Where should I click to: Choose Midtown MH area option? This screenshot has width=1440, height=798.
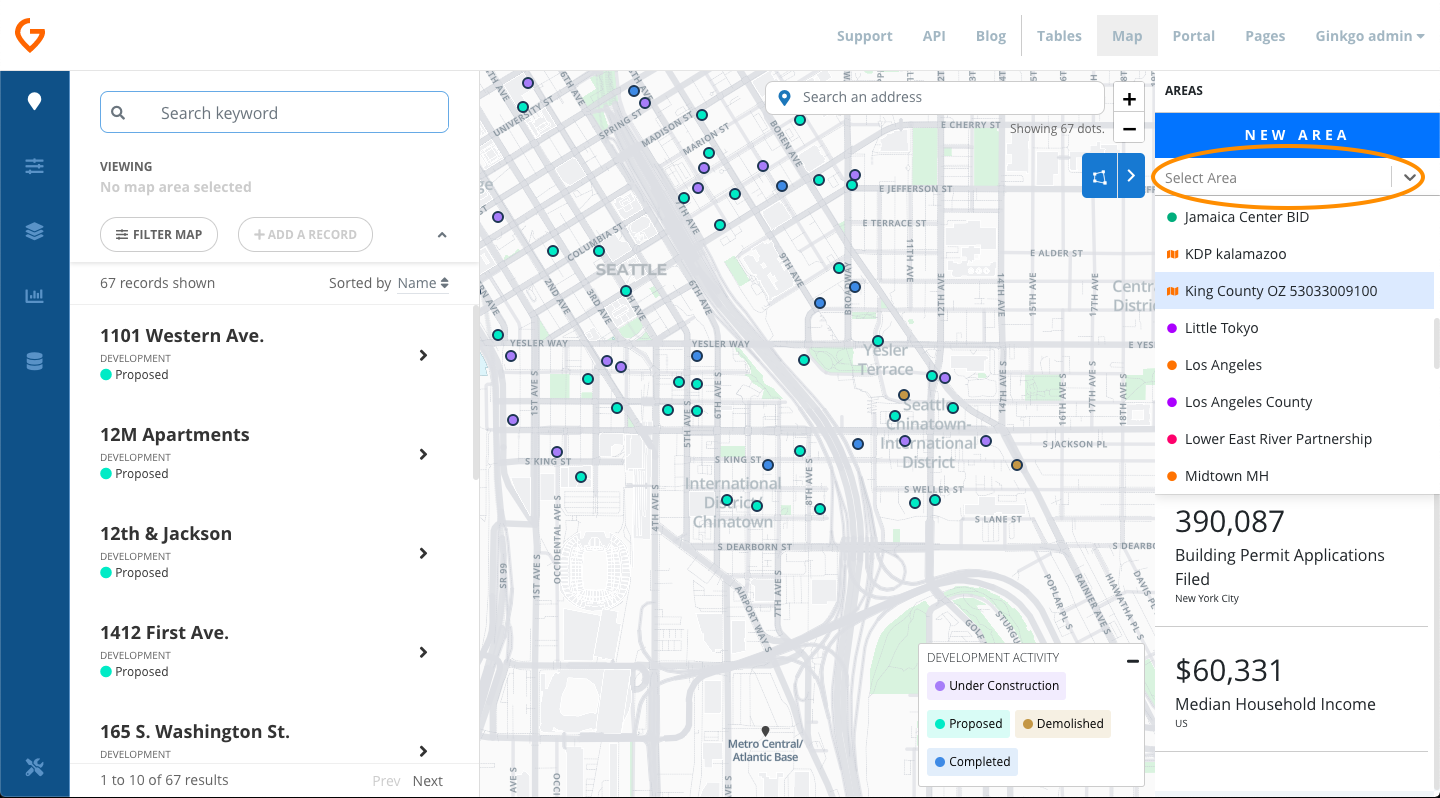point(1295,476)
